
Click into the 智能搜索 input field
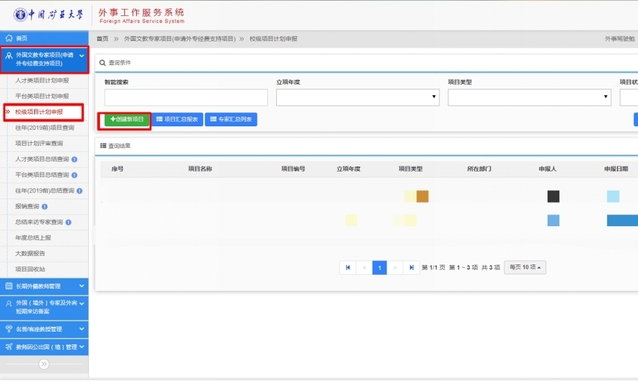click(186, 98)
